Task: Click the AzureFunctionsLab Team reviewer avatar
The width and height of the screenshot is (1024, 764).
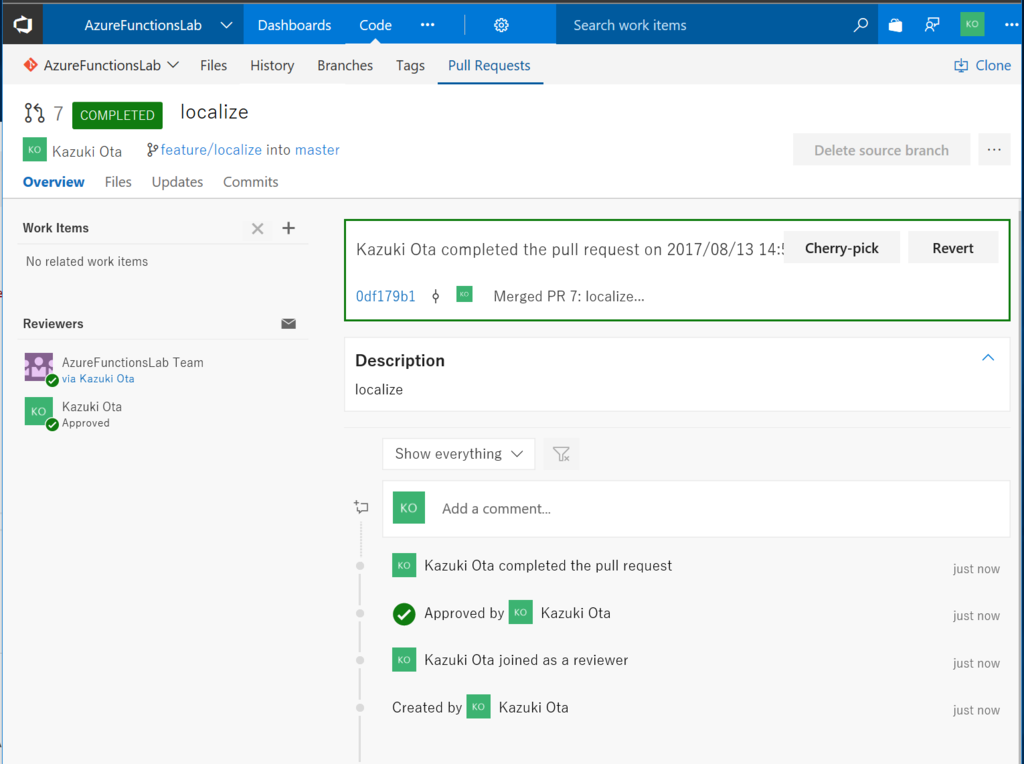Action: pos(39,367)
